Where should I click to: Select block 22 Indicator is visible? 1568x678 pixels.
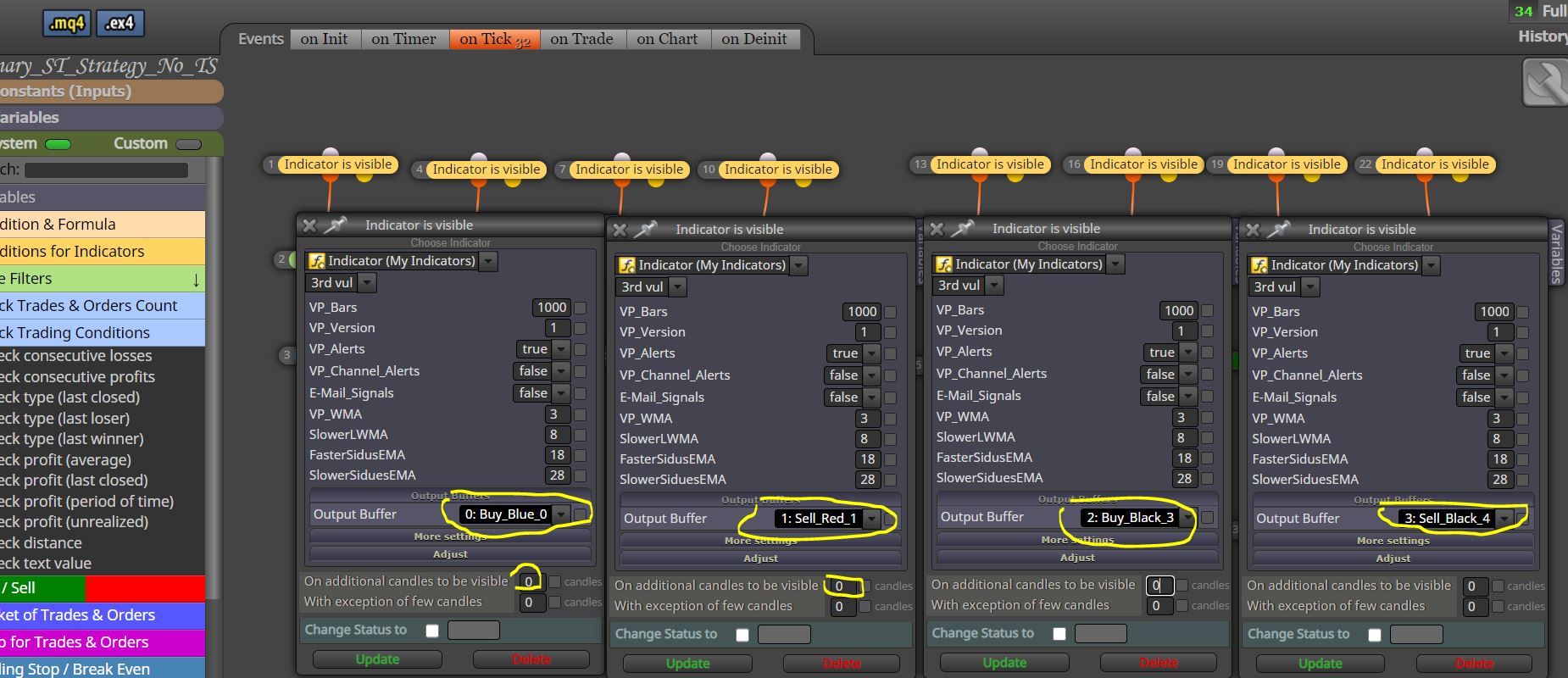tap(1435, 164)
